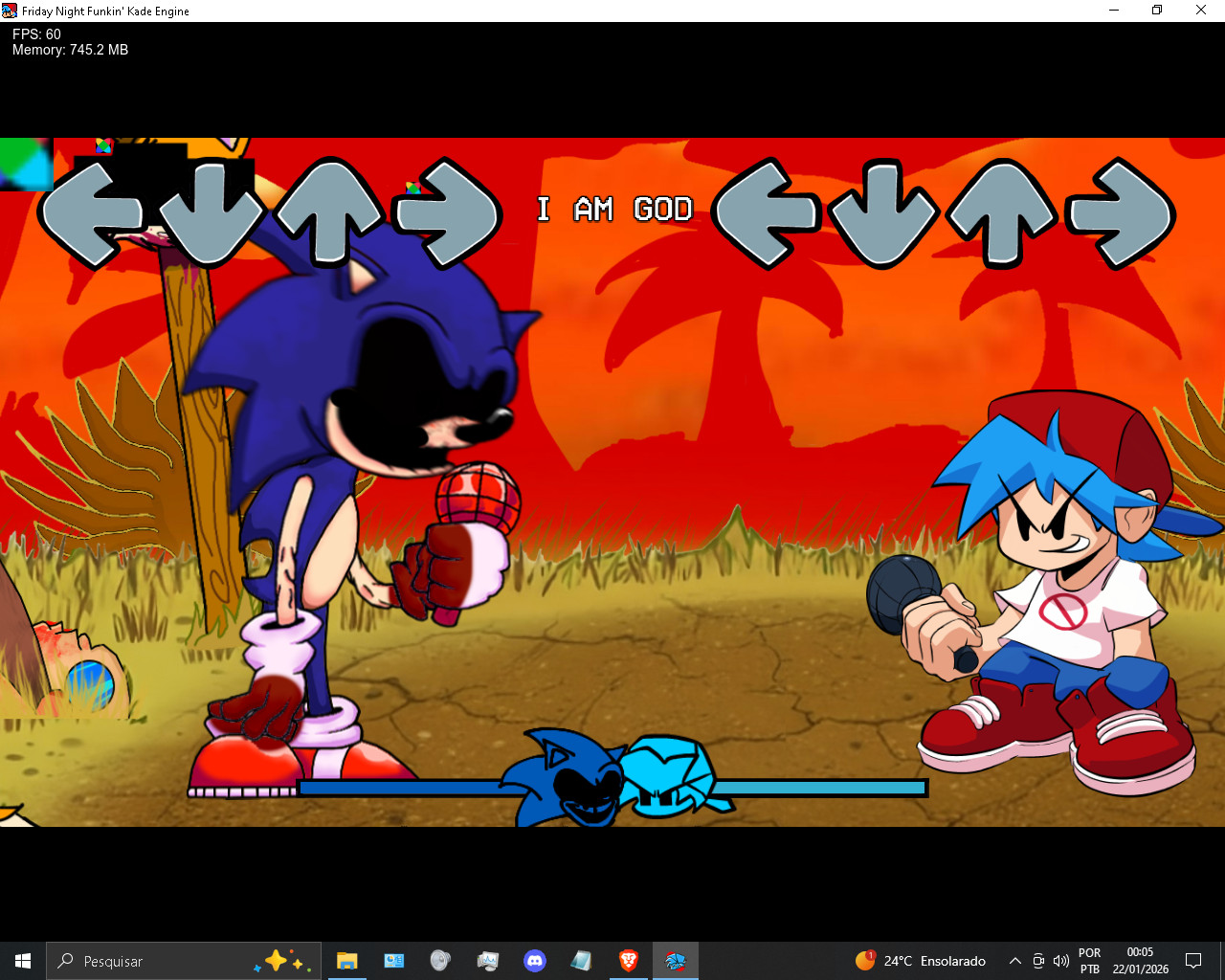Expand the hidden system tray icons

(x=1015, y=961)
